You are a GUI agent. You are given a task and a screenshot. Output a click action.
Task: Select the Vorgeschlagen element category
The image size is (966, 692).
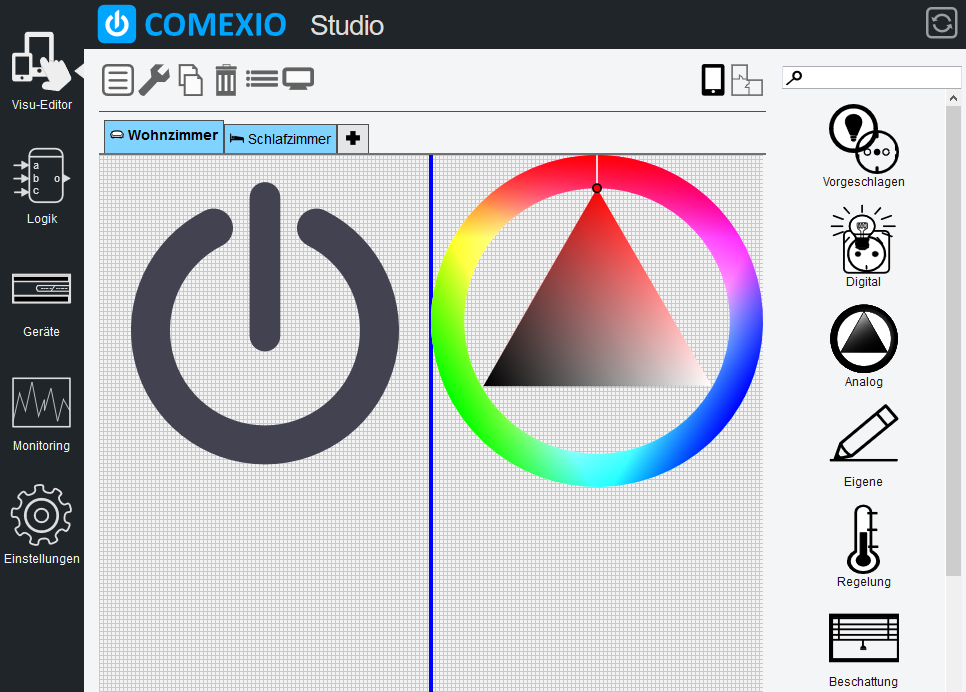pyautogui.click(x=863, y=146)
